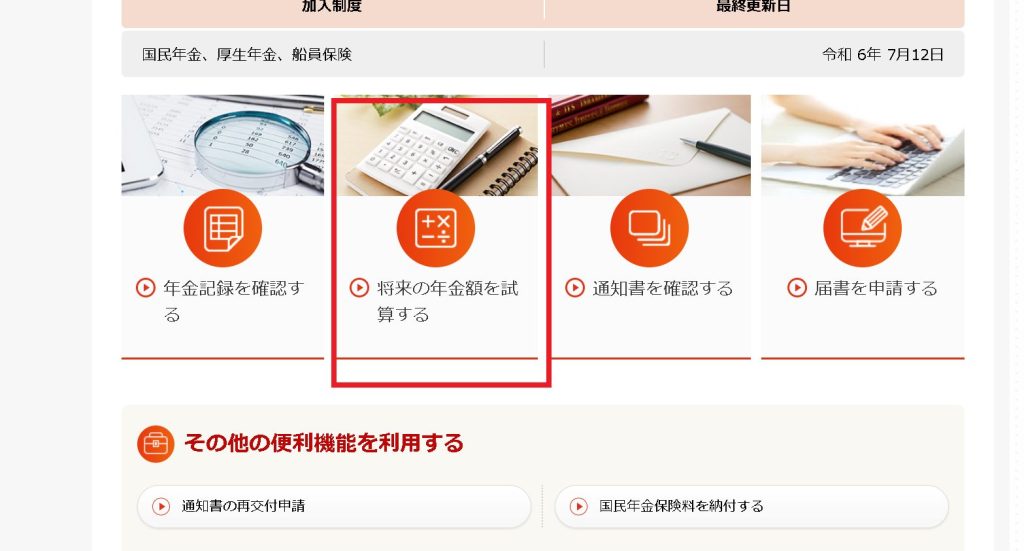Go to 通知書を確認する
1024x551 pixels.
pos(662,288)
